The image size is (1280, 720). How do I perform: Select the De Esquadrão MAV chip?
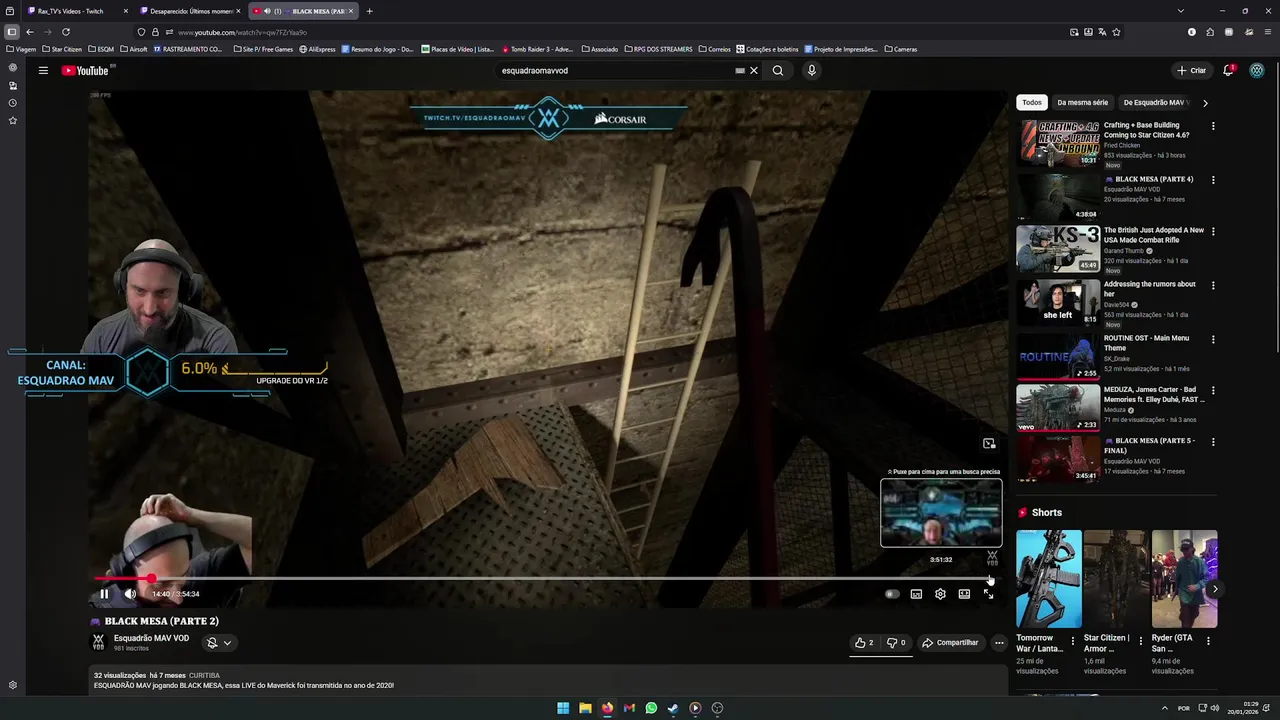point(1154,102)
